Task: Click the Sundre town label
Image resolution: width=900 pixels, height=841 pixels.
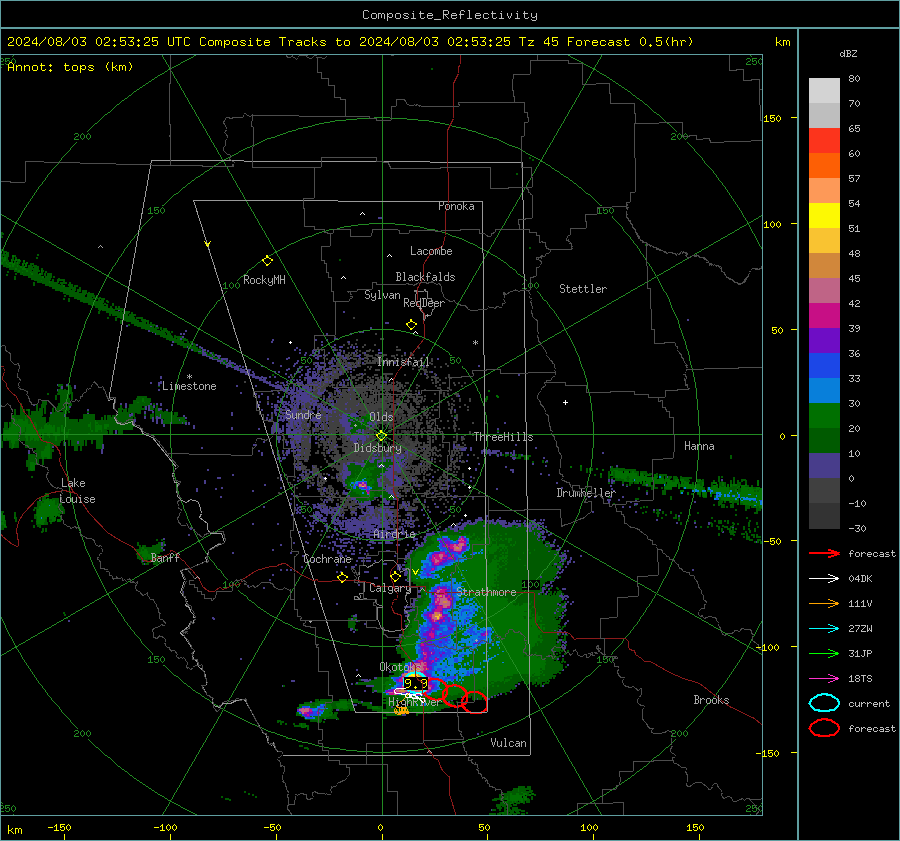Action: click(303, 415)
